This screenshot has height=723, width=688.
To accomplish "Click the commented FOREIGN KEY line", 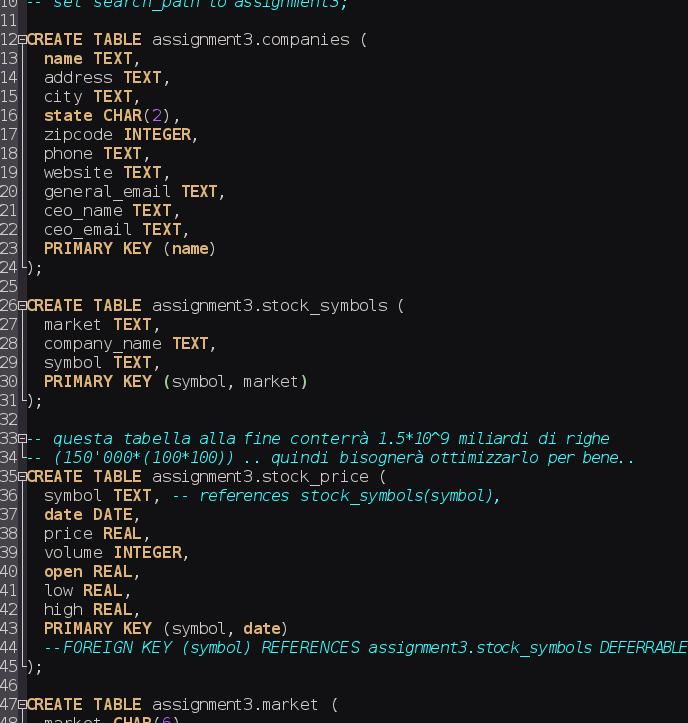I will point(366,648).
